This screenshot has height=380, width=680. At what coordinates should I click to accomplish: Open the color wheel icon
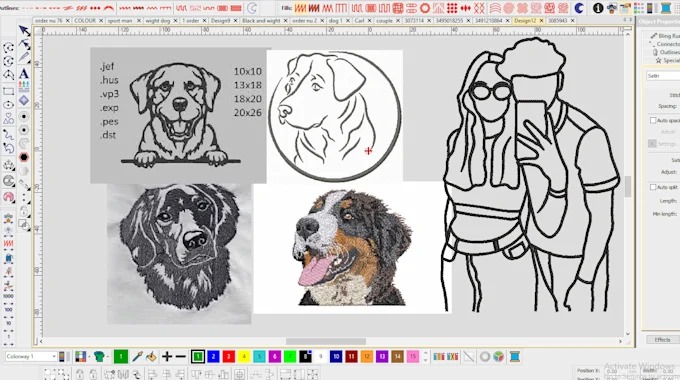point(499,357)
